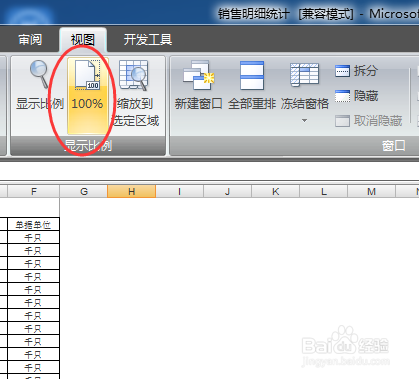Click the 单据单位 header cell
This screenshot has height=379, width=419.
click(33, 225)
